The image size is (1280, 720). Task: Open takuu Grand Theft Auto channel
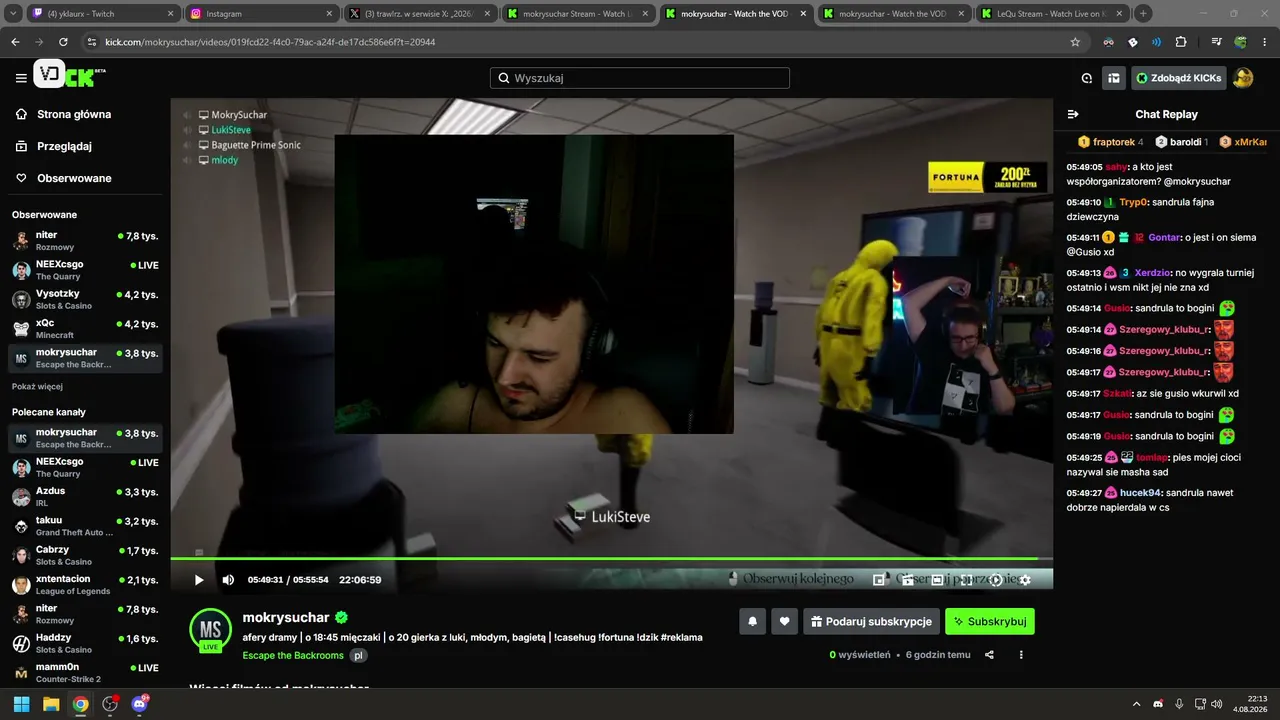tap(85, 526)
